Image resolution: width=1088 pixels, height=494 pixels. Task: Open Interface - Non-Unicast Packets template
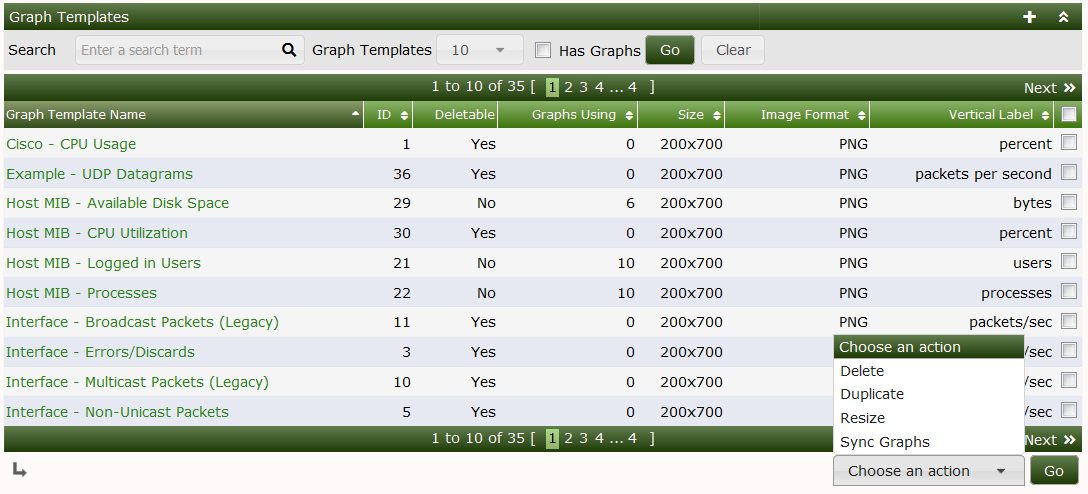click(x=117, y=412)
